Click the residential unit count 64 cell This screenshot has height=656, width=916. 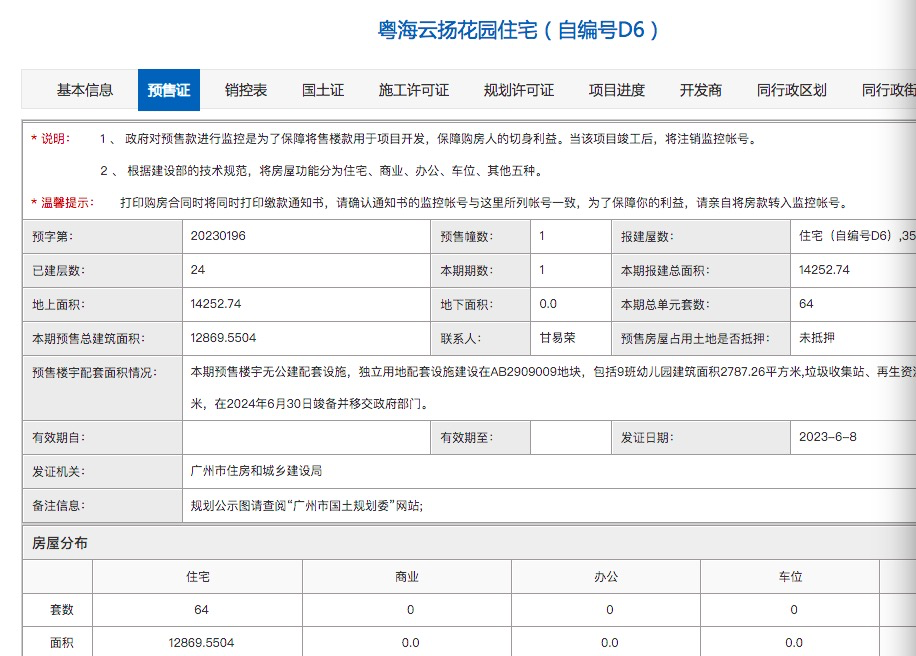(x=197, y=609)
